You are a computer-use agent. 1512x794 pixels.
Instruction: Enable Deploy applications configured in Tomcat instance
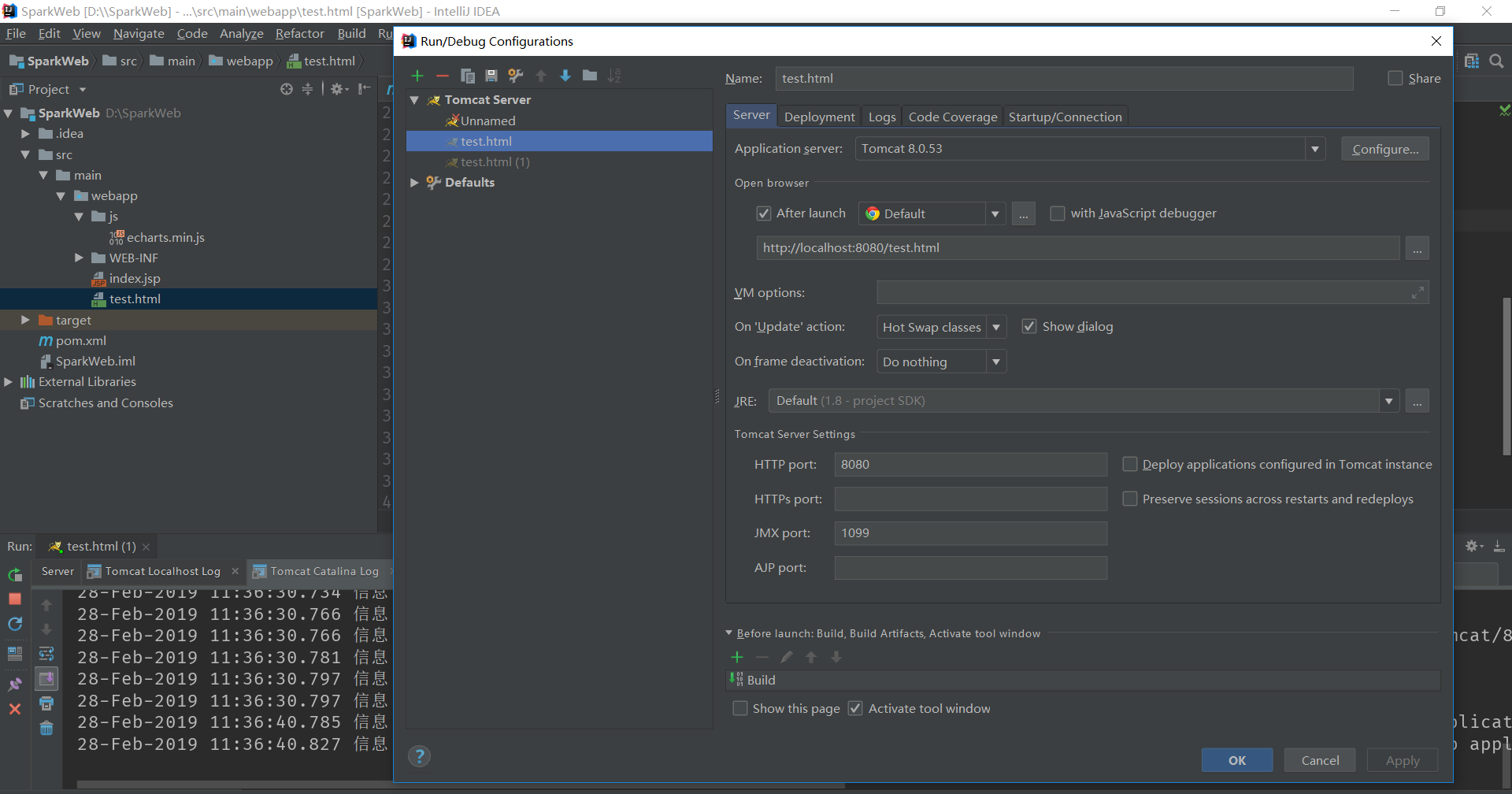[x=1130, y=464]
